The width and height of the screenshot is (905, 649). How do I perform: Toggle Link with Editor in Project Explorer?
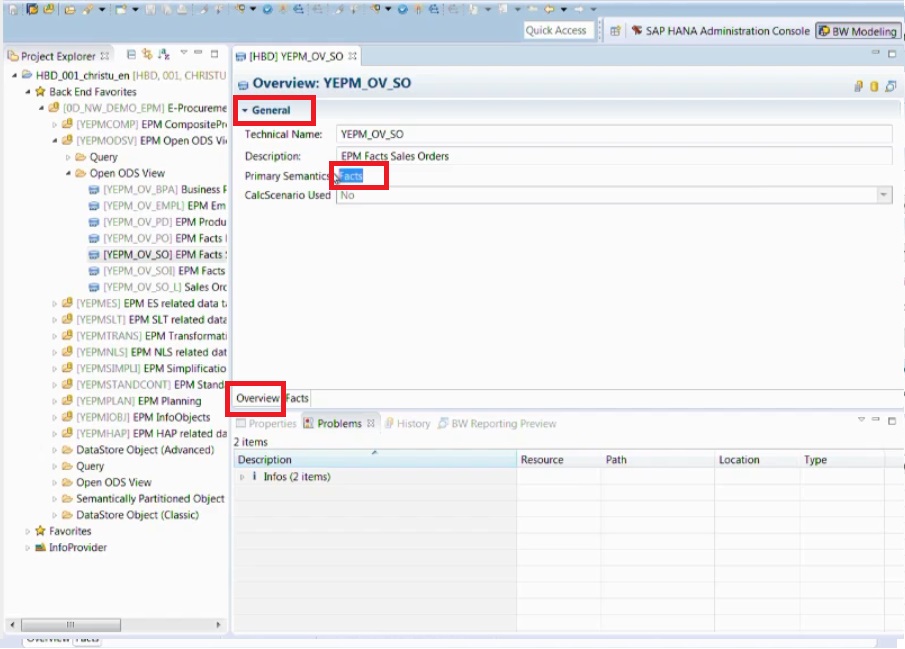pyautogui.click(x=148, y=57)
